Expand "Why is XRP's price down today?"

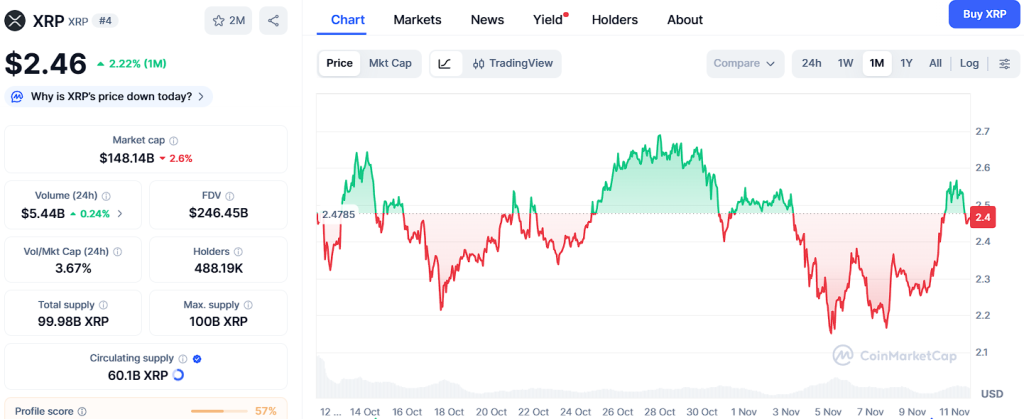click(109, 96)
